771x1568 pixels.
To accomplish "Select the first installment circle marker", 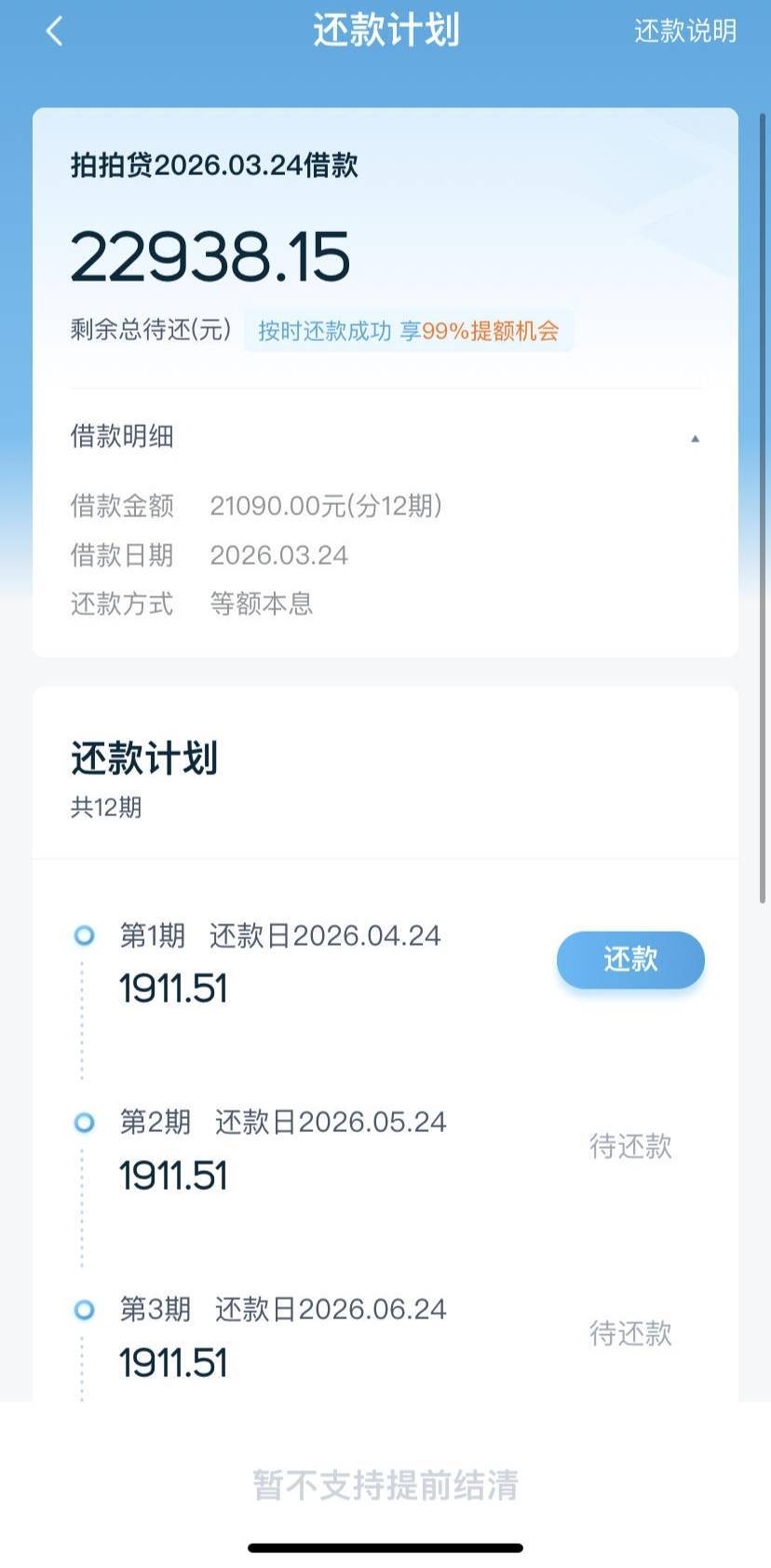I will (x=84, y=935).
